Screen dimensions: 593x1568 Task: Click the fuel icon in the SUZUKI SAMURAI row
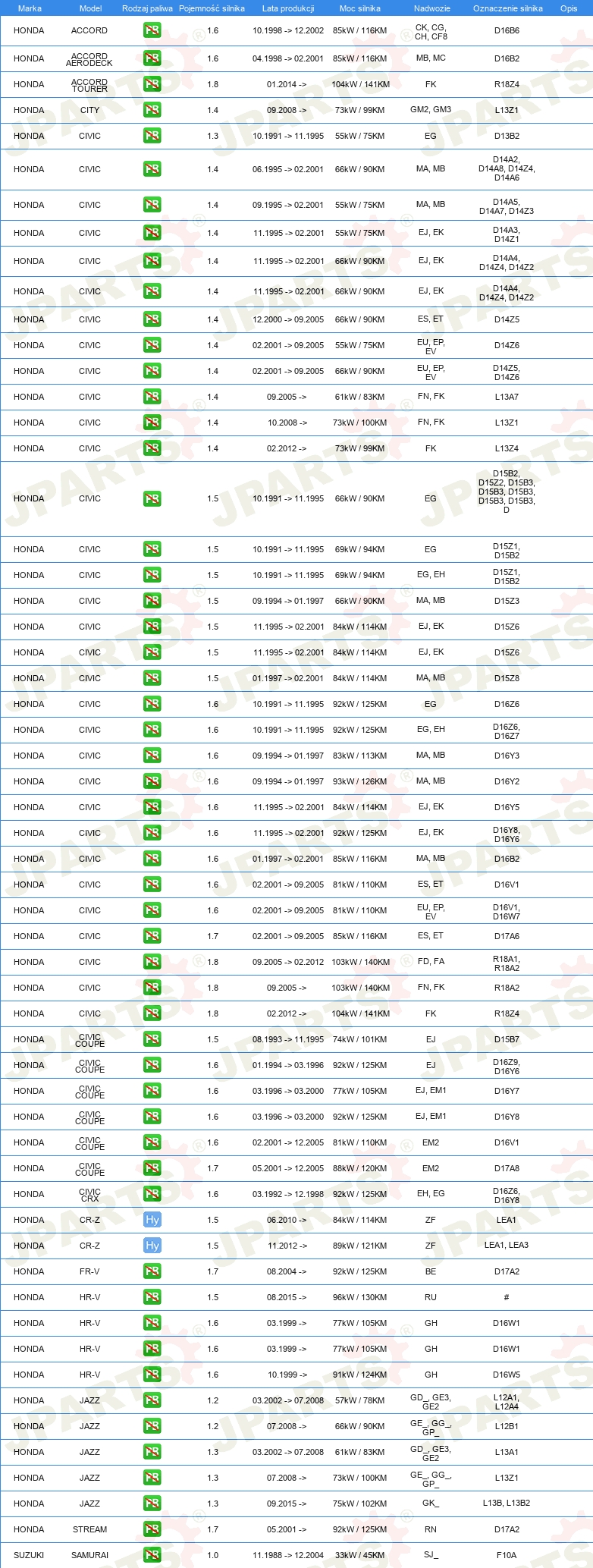tap(152, 1555)
